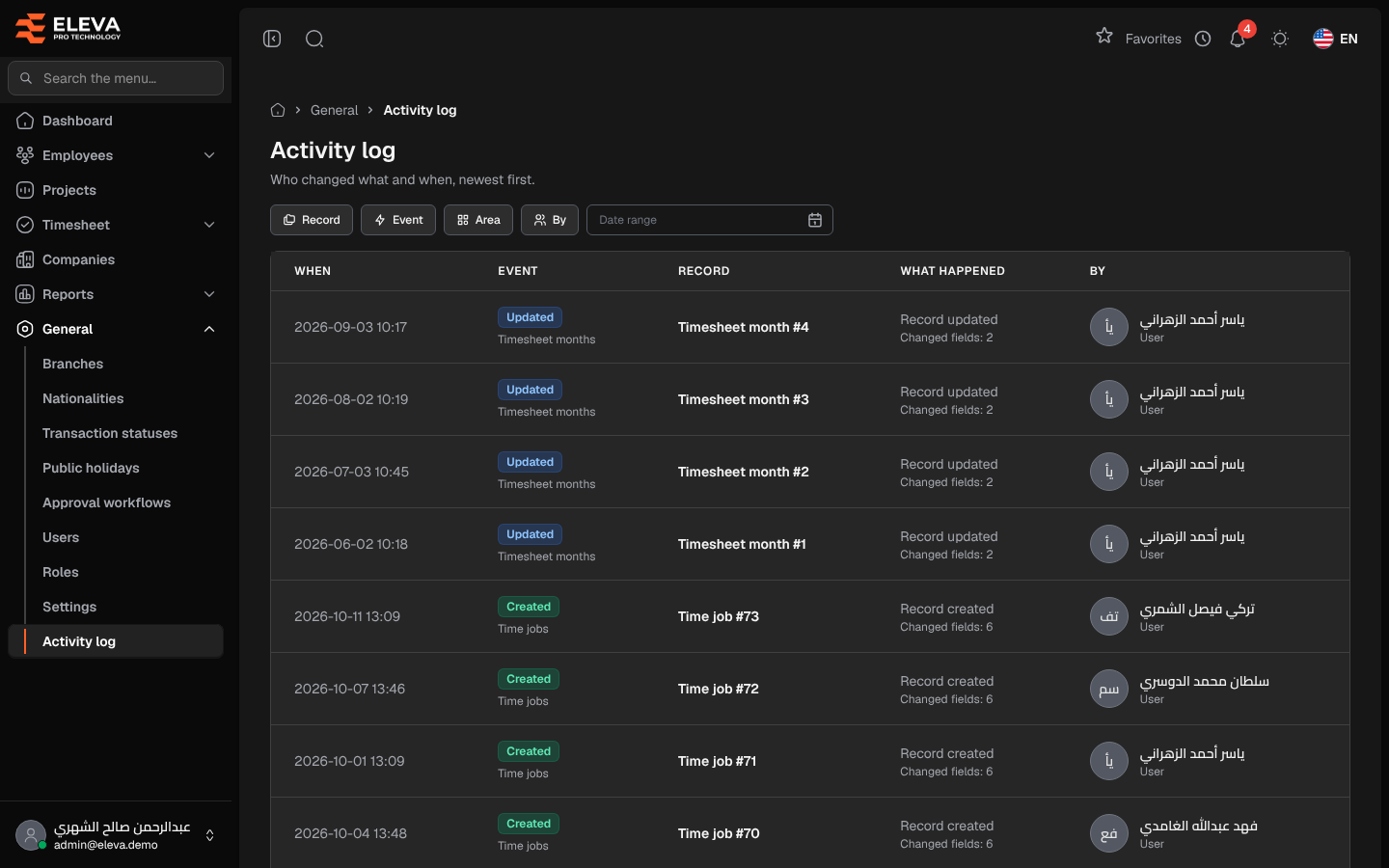The image size is (1389, 868).
Task: Click the Employees people icon in sidebar
Action: click(x=25, y=155)
